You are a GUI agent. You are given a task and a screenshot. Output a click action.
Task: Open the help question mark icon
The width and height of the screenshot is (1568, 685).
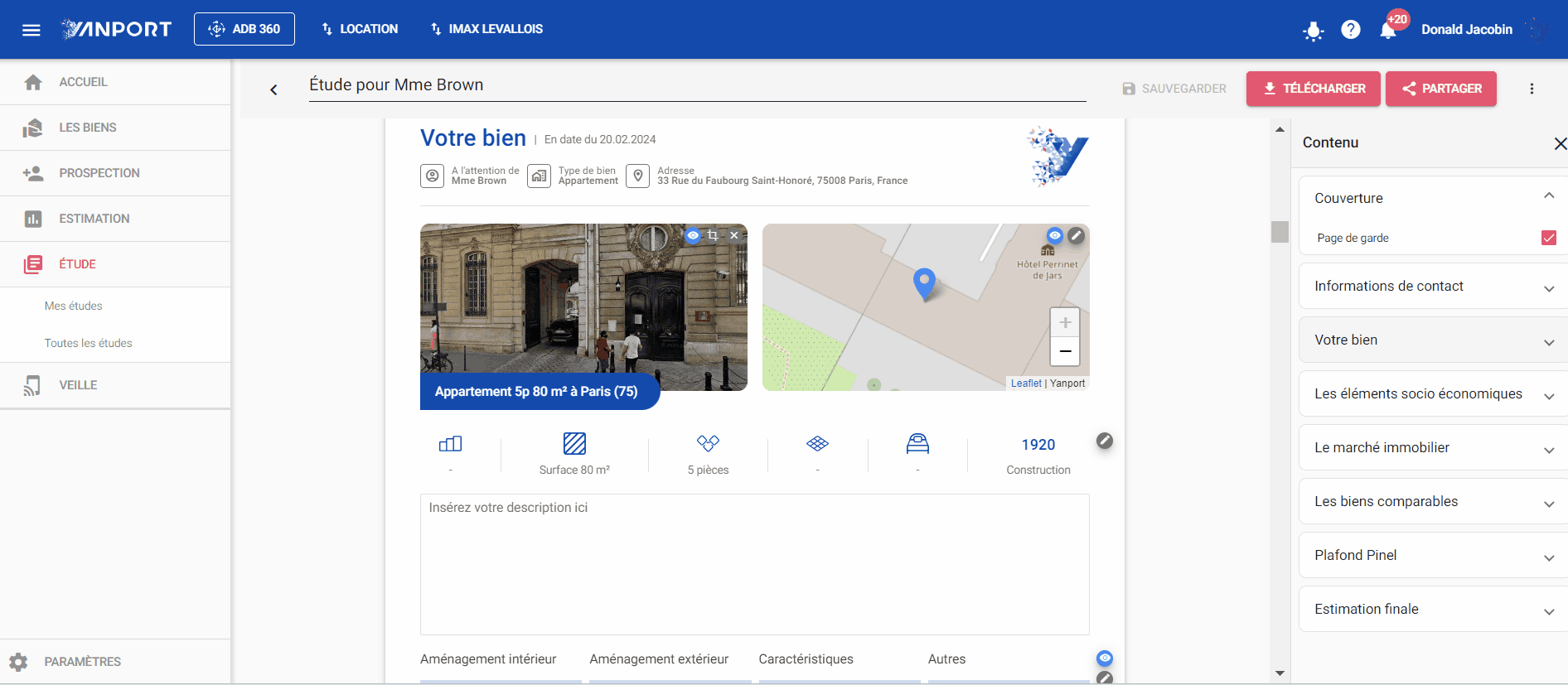(1351, 30)
